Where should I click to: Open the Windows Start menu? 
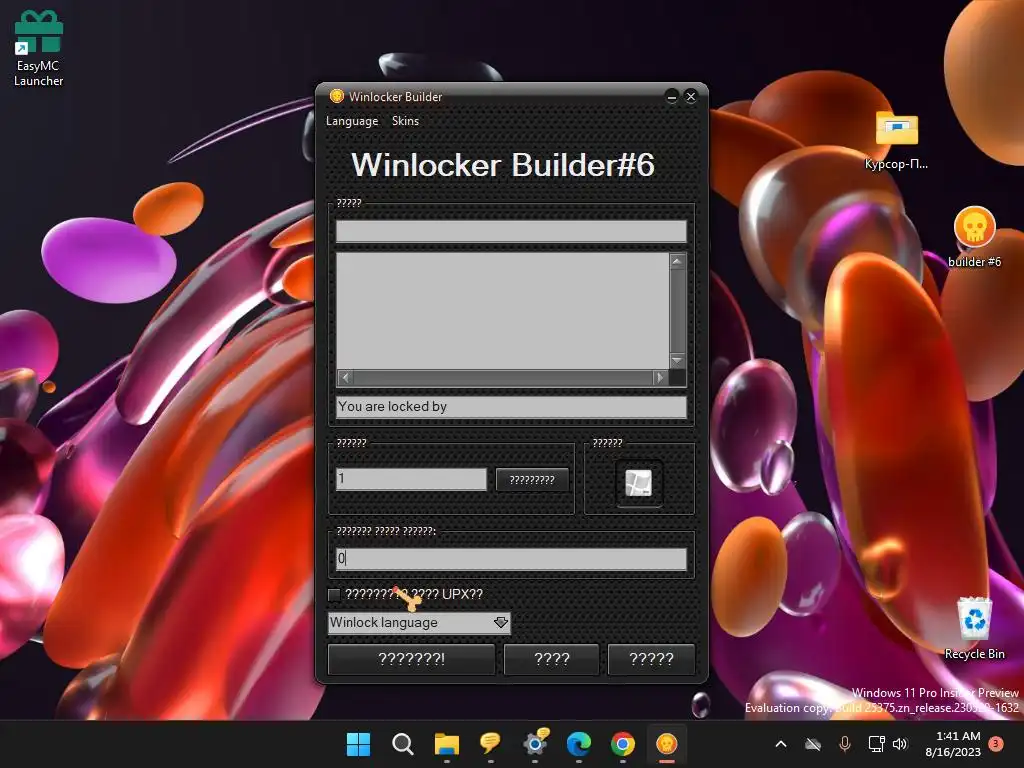click(358, 744)
